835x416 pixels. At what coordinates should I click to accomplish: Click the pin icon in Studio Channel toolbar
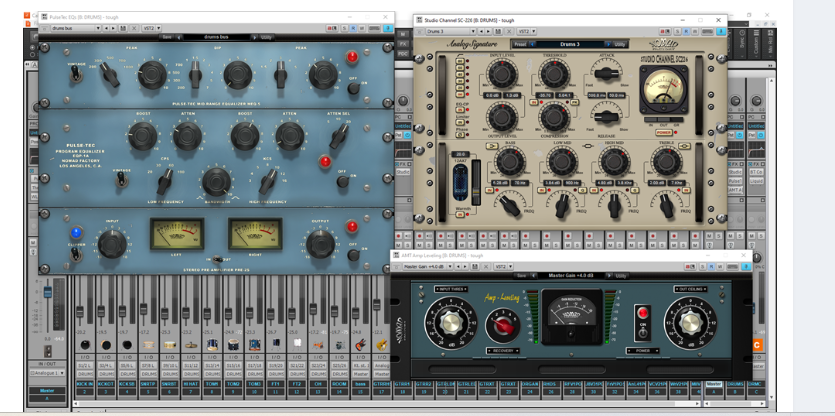click(x=721, y=31)
